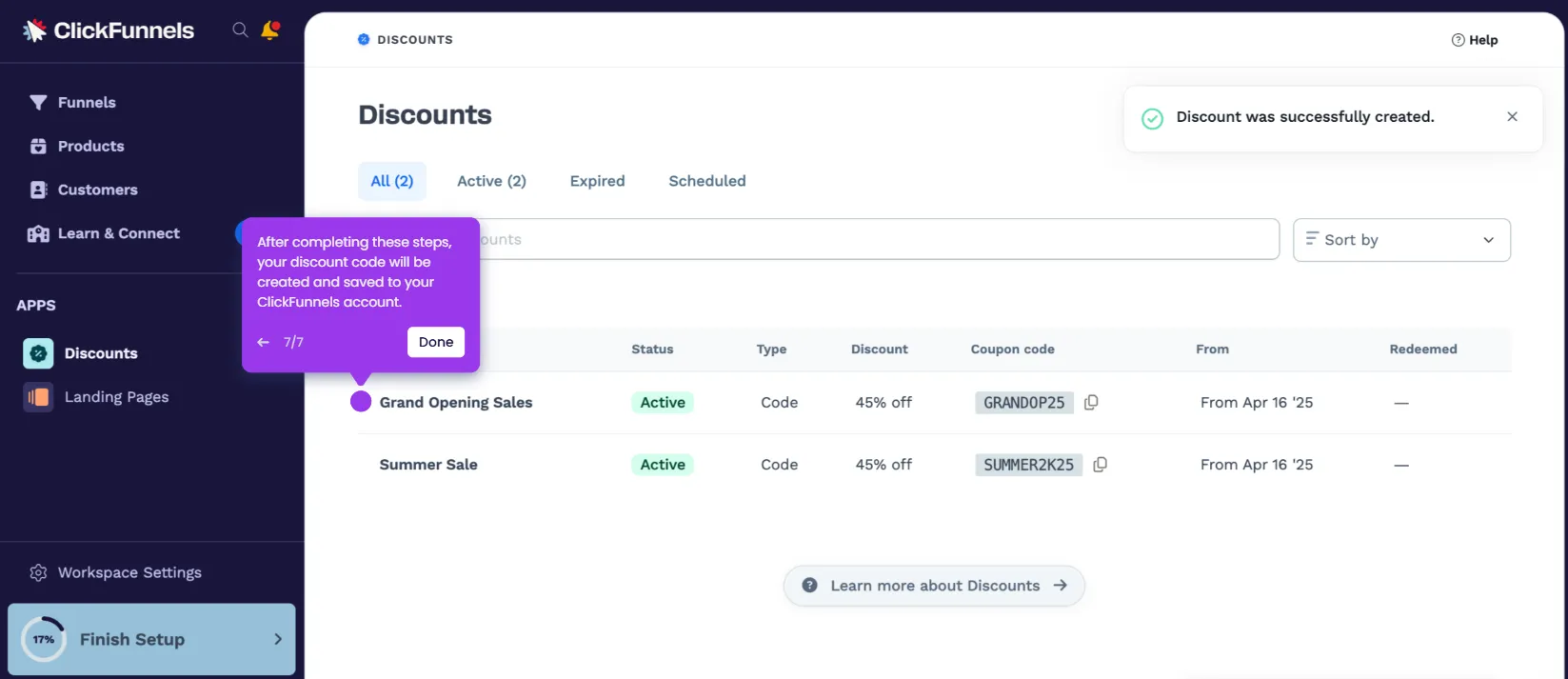Click the Discount column header

tap(880, 349)
